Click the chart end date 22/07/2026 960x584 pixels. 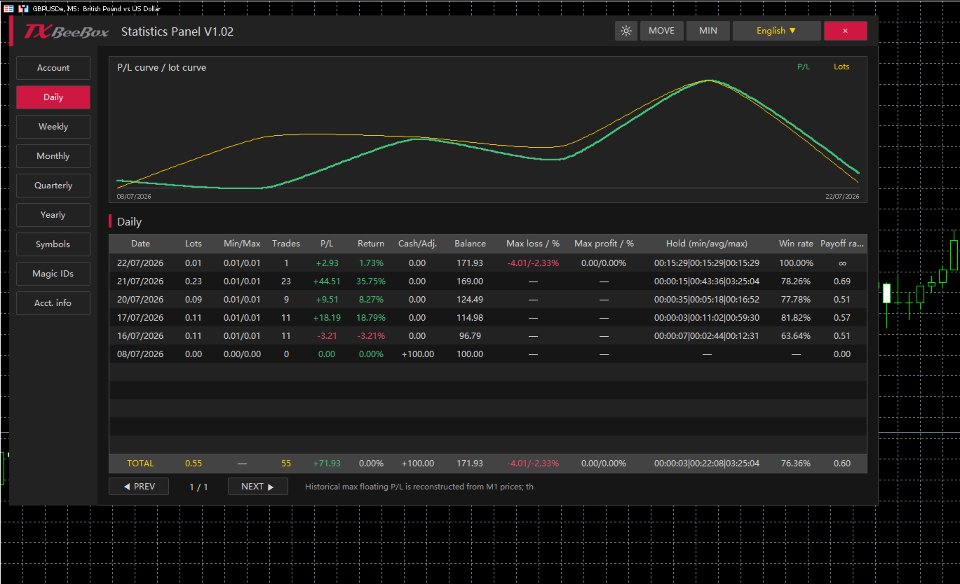coord(842,197)
